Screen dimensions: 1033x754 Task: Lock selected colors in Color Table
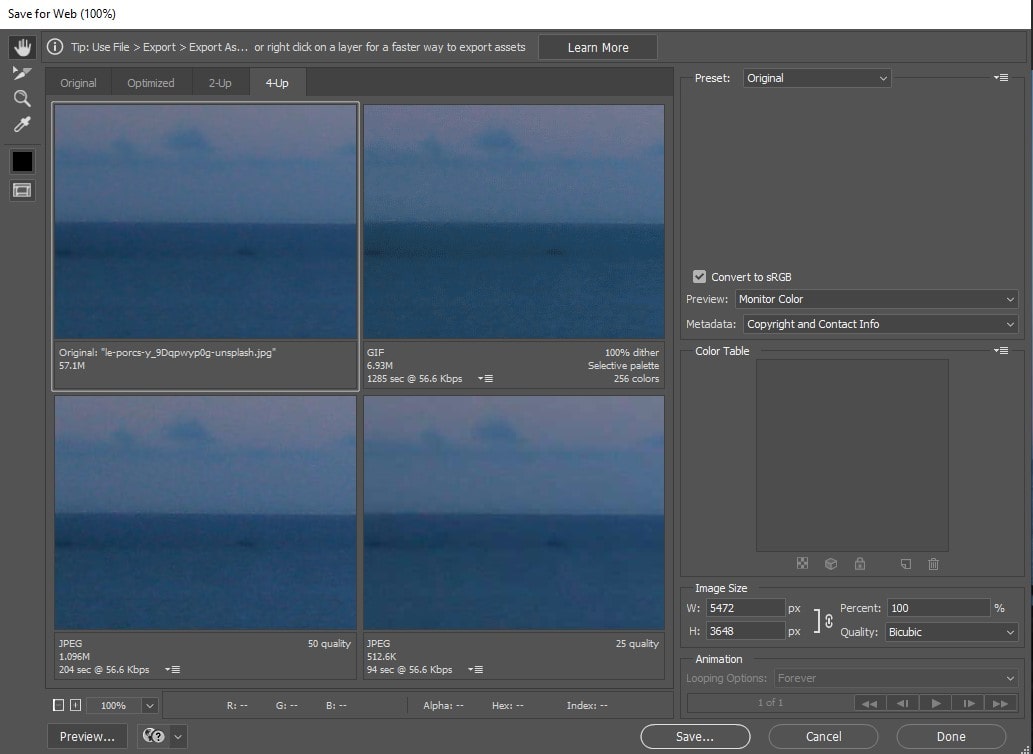(860, 564)
